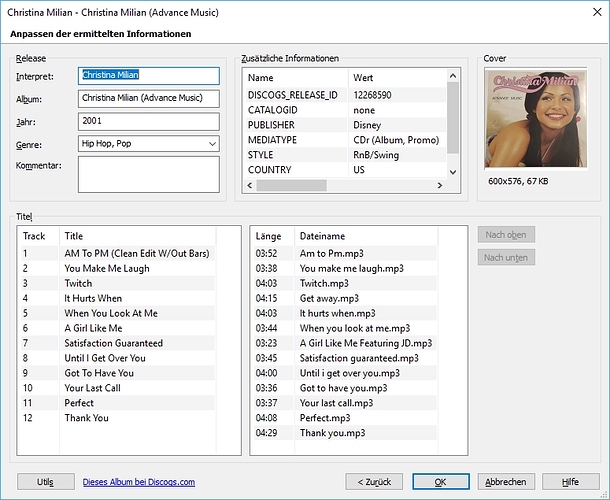
Task: Cancel with the Abbrechen button
Action: [506, 482]
